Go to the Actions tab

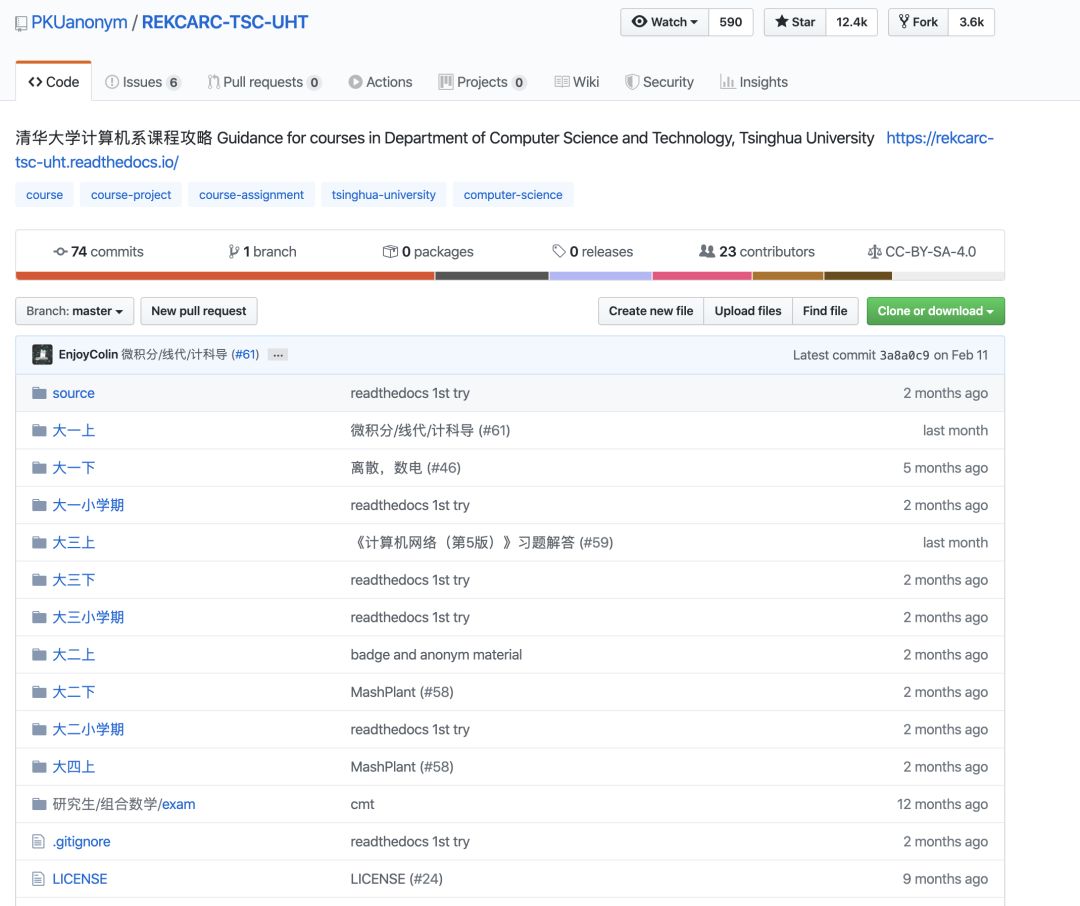(380, 82)
